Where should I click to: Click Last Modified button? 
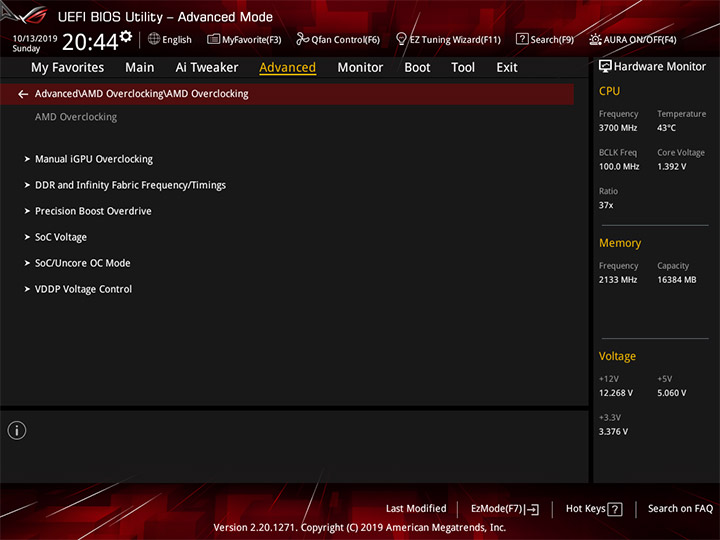point(416,509)
